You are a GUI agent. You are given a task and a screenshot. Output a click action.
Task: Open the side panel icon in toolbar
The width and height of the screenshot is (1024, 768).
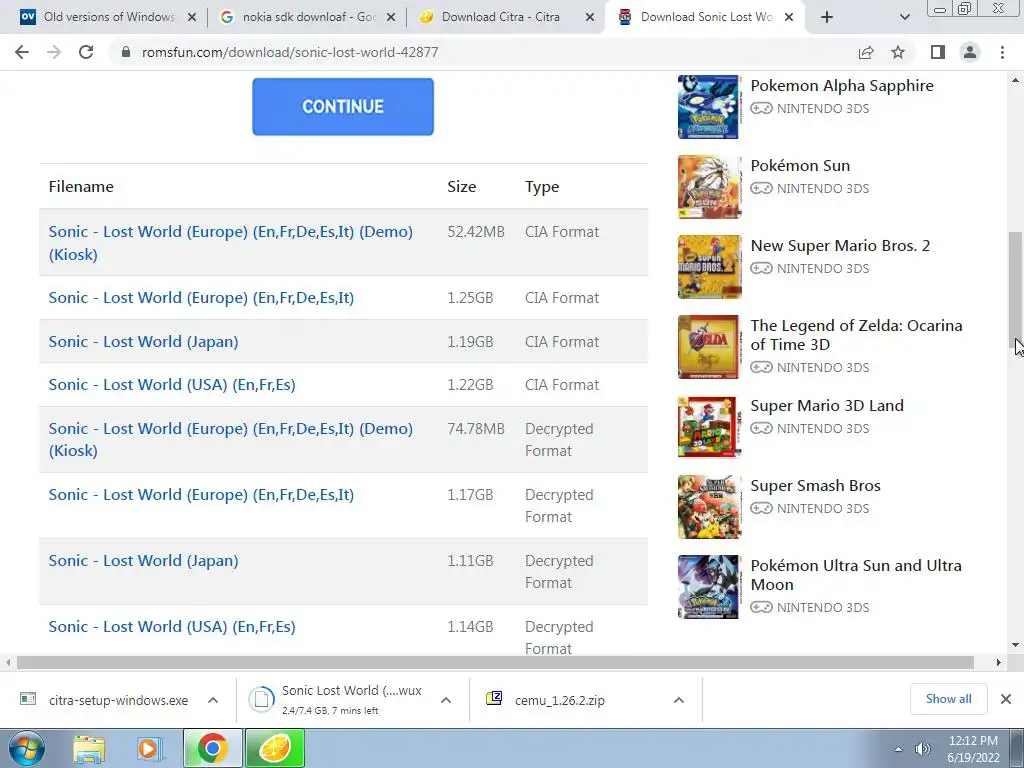938,52
